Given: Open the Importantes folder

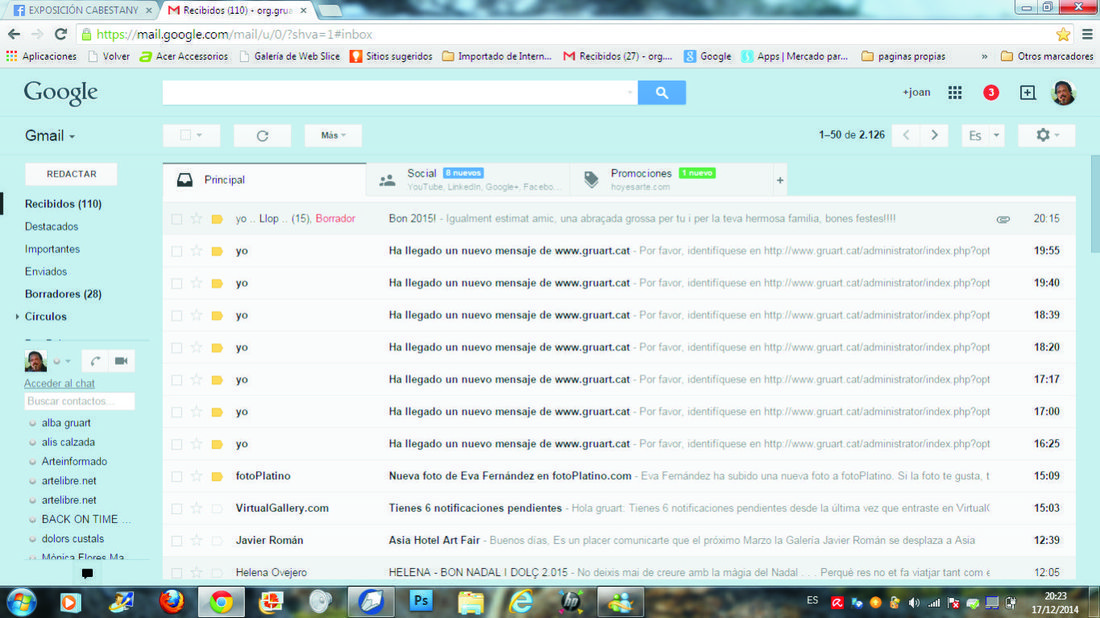Looking at the screenshot, I should point(52,249).
